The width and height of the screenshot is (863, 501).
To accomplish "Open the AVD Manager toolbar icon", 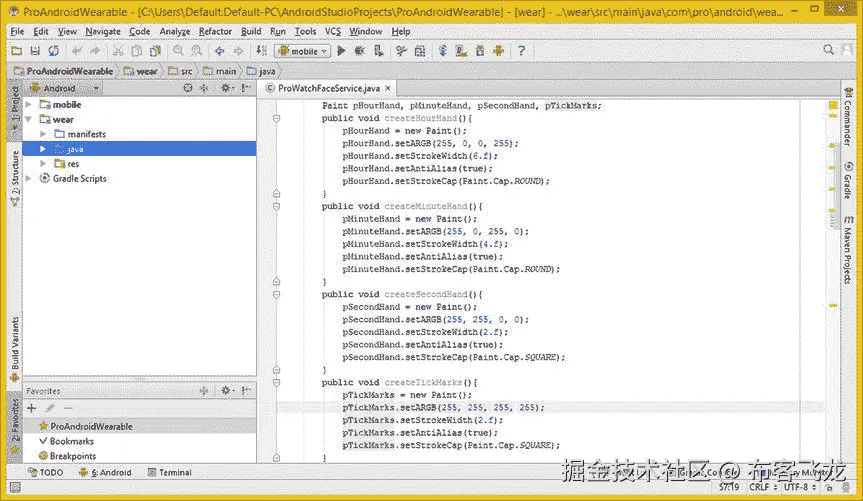I will point(461,51).
